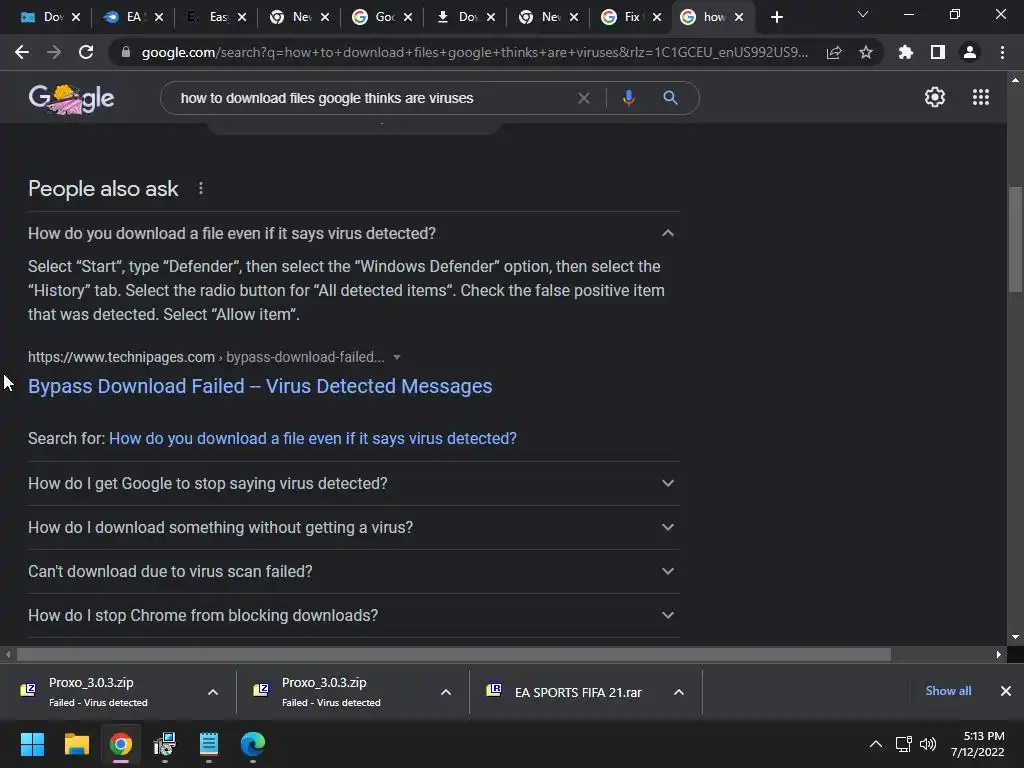Open Chrome profile avatar menu

click(970, 52)
